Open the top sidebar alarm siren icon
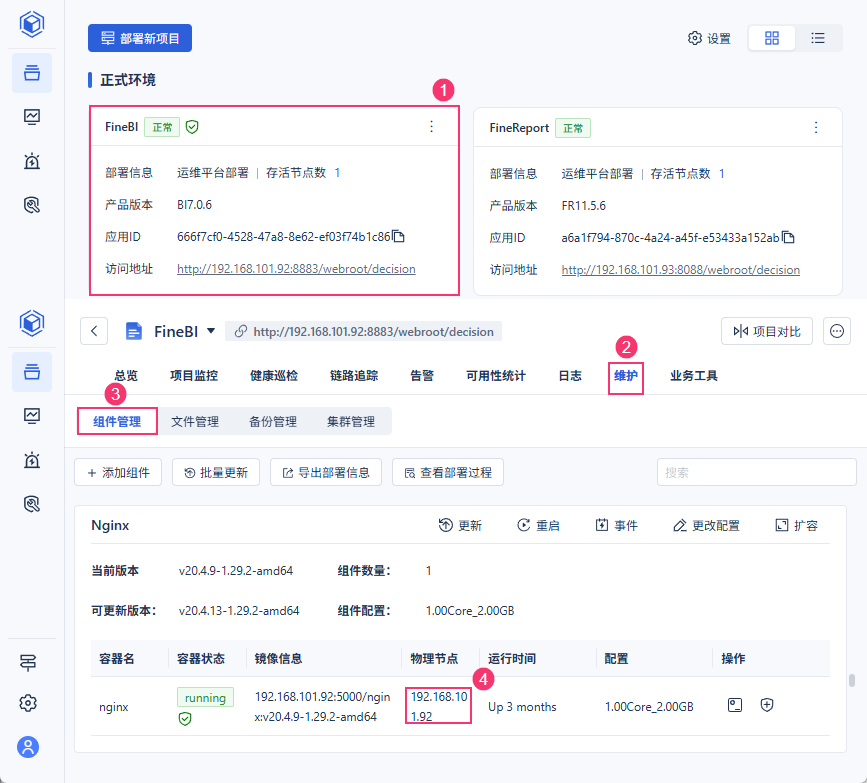Viewport: 867px width, 783px height. coord(32,161)
